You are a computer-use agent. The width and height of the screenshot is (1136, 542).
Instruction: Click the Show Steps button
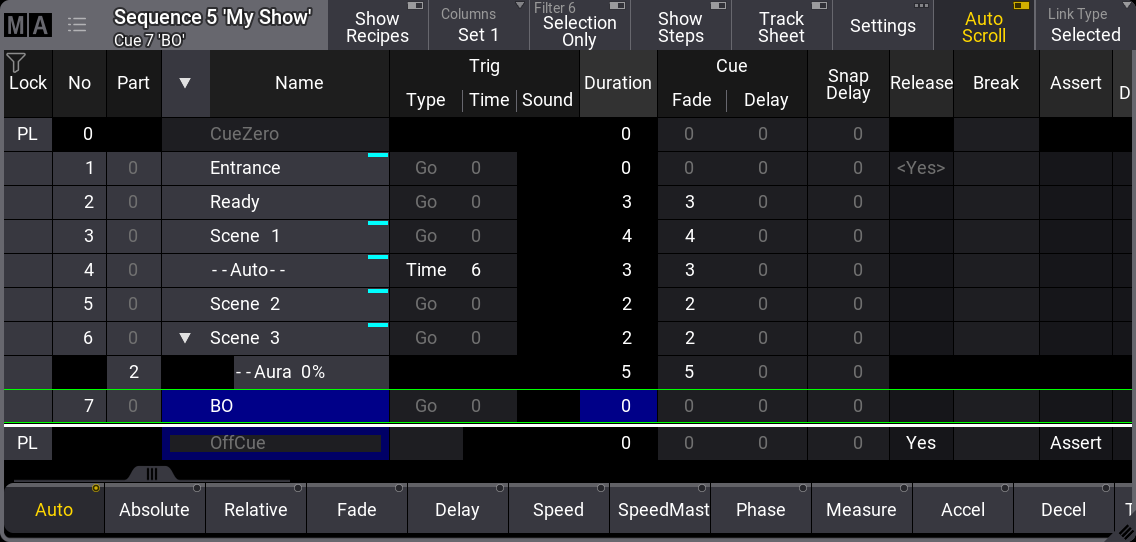680,26
